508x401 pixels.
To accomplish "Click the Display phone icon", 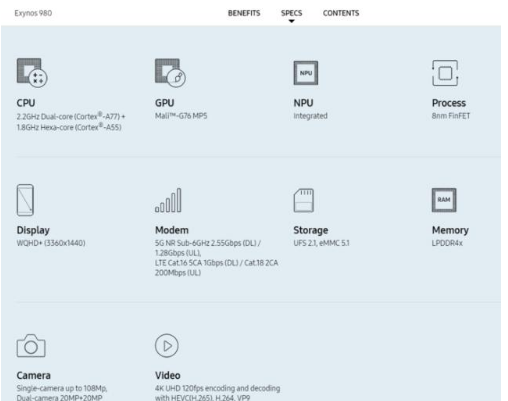I will [25, 200].
